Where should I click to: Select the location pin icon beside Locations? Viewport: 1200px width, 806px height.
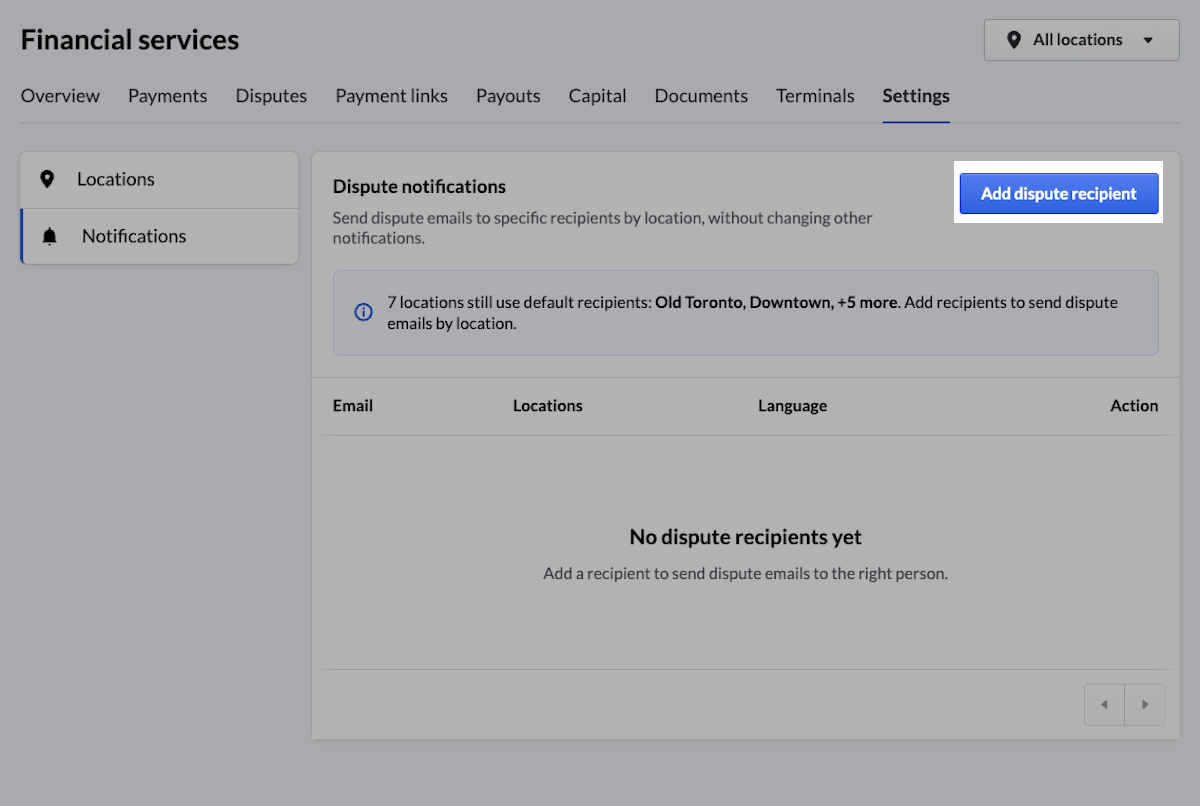48,179
